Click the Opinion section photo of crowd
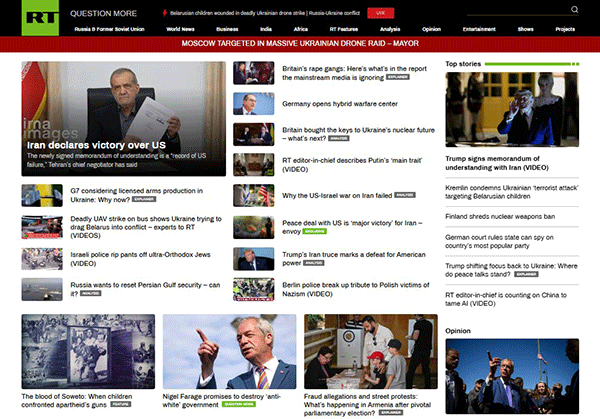This screenshot has width=600, height=419. point(512,376)
